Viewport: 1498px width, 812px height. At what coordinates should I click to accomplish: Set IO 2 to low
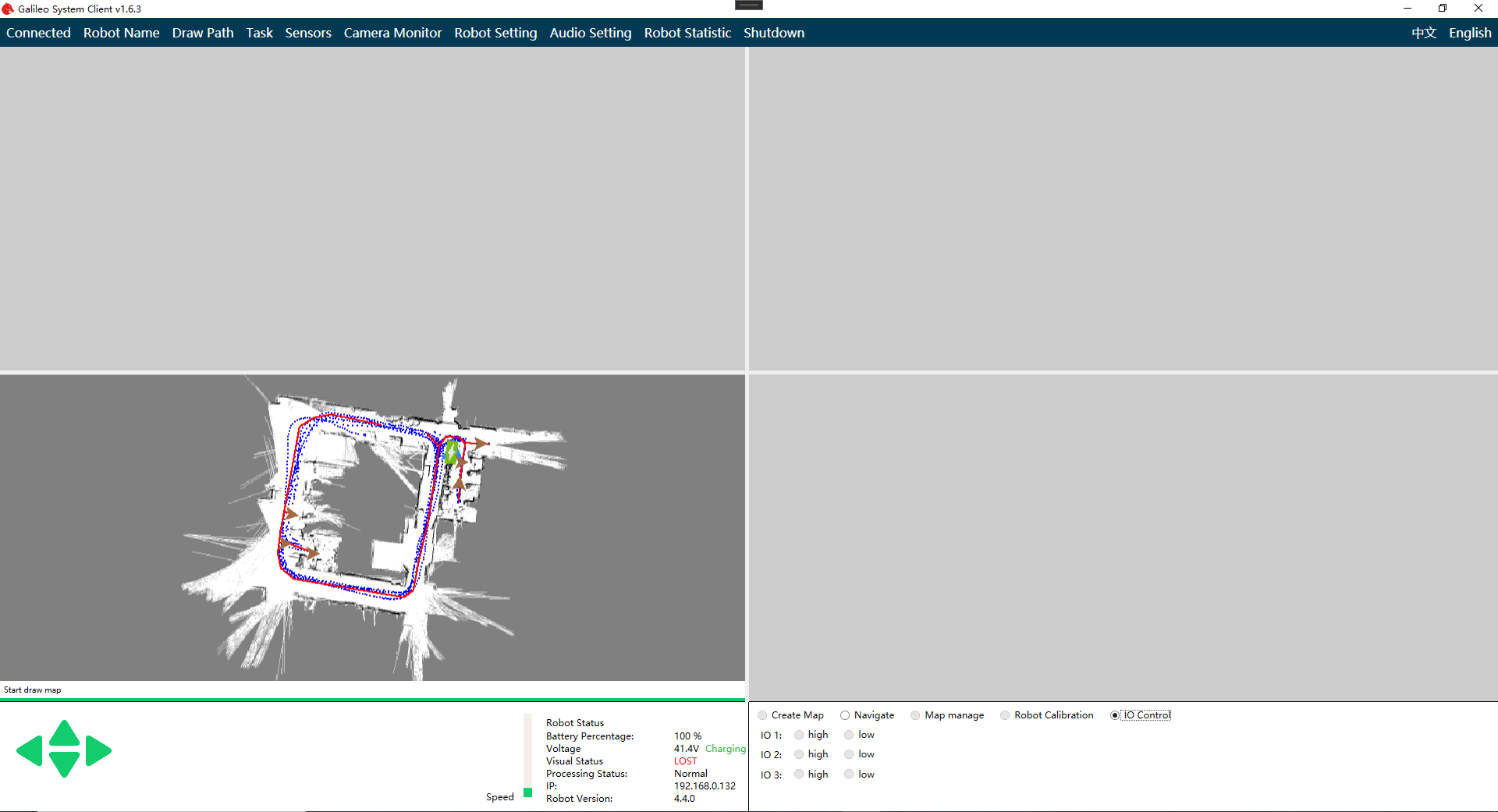coord(849,754)
